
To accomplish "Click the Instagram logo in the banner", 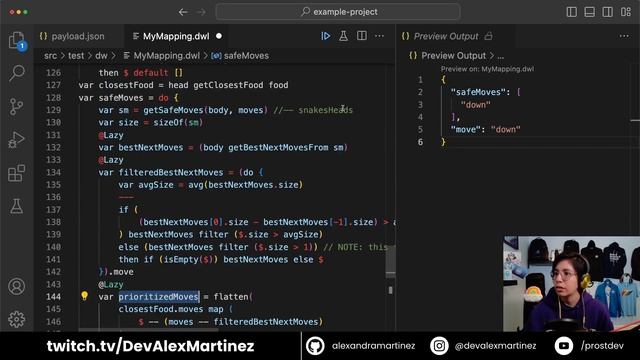I will click(439, 346).
